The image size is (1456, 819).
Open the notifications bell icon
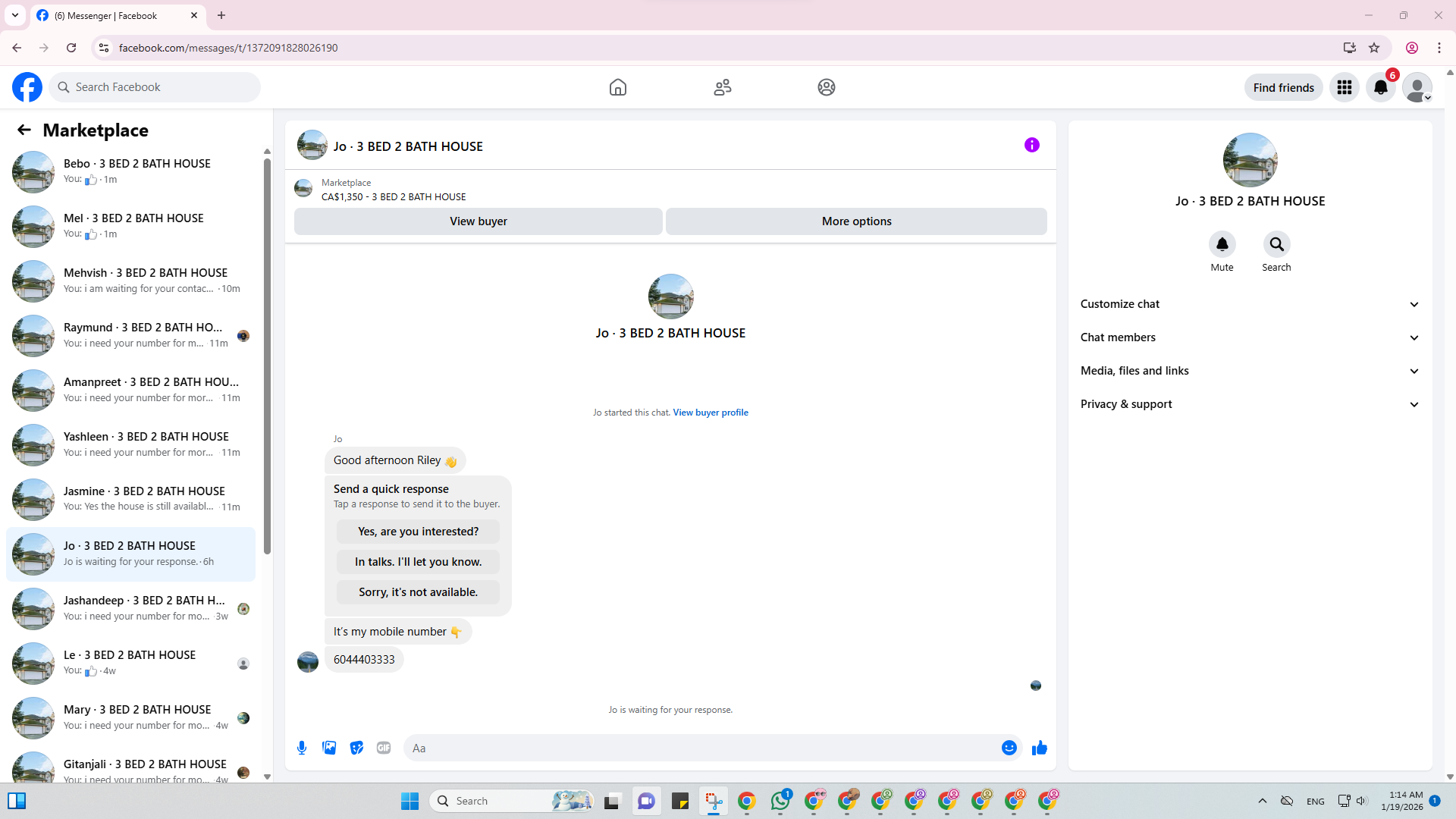coord(1381,87)
